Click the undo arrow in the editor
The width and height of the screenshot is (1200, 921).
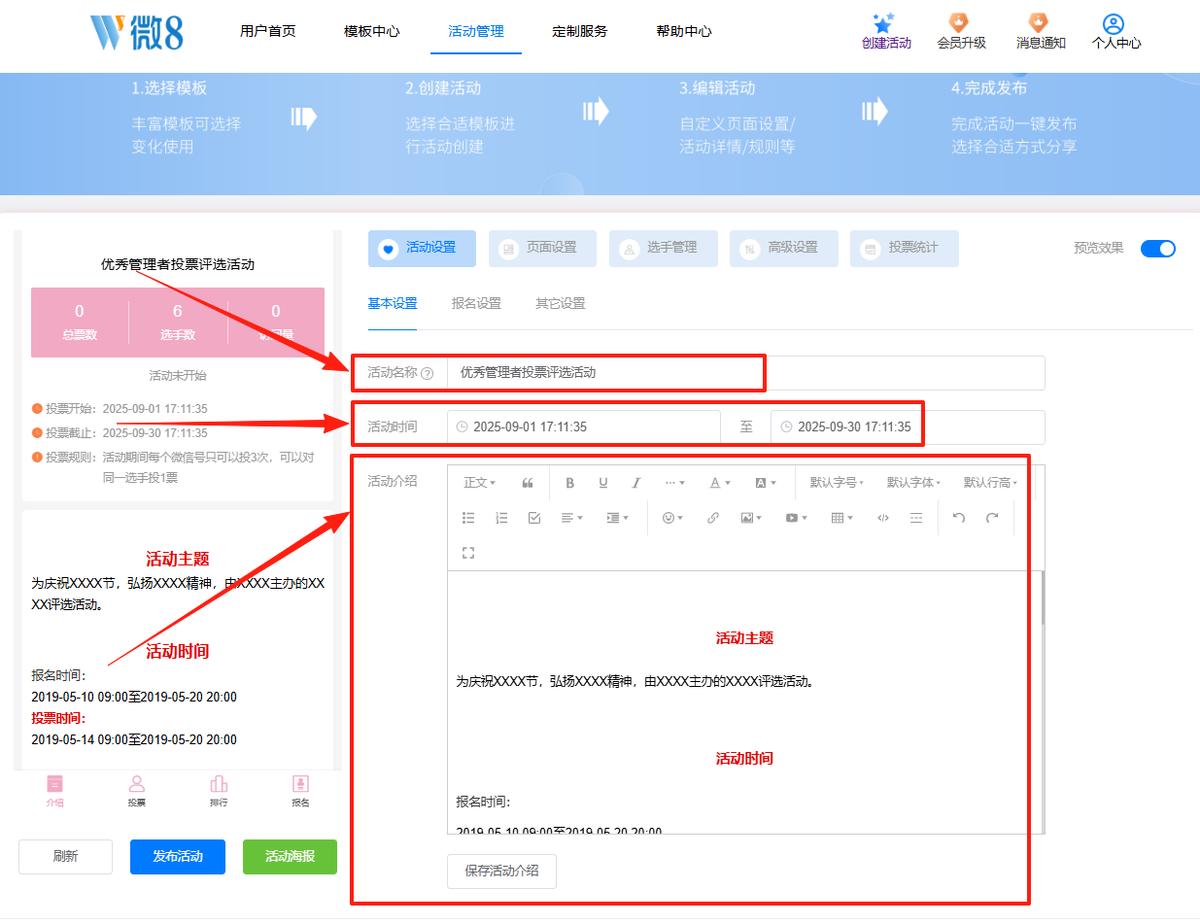click(959, 518)
